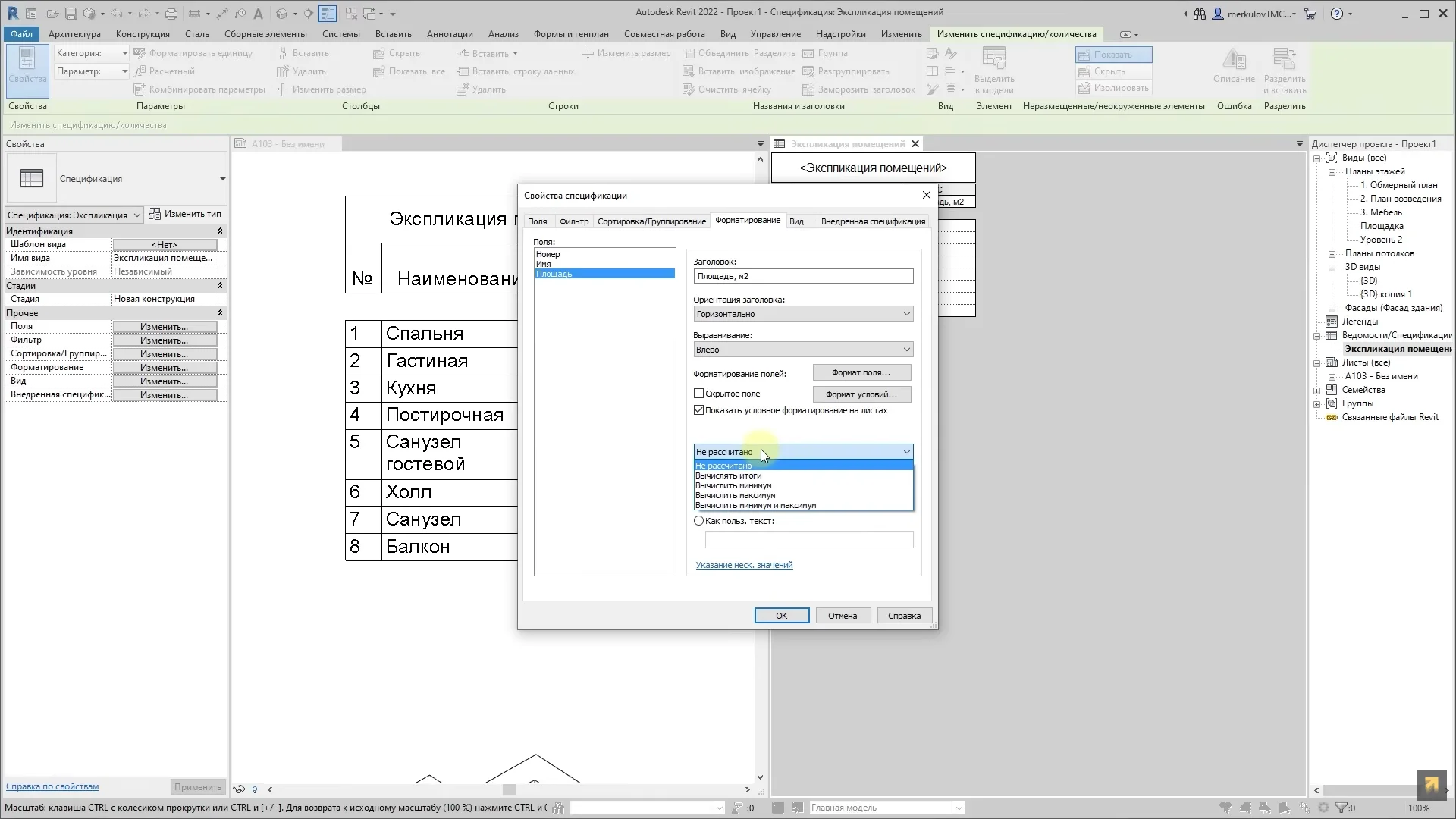Click the Справка button in dialog
The image size is (1456, 819).
[x=904, y=616]
